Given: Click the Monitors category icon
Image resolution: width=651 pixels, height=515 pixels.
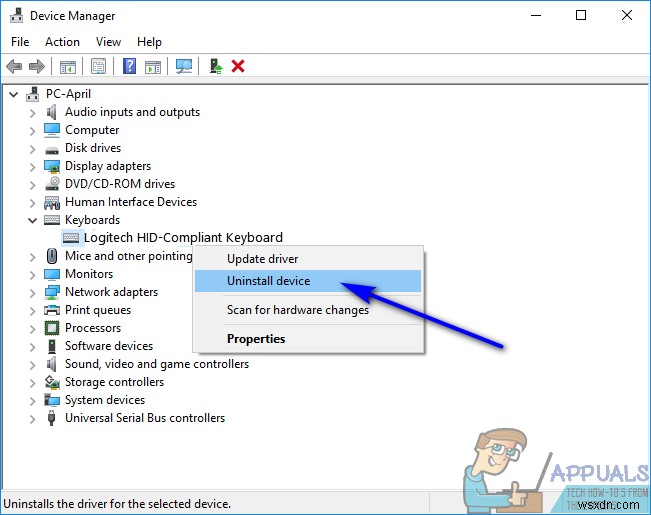Looking at the screenshot, I should [x=52, y=274].
